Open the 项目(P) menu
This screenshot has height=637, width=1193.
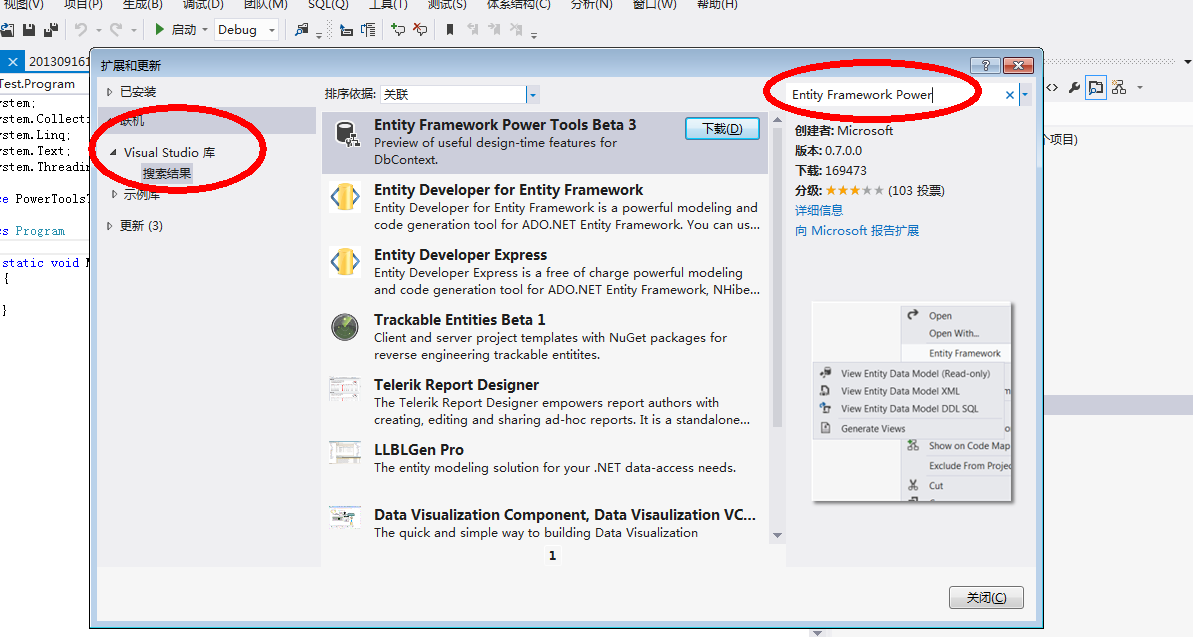tap(83, 5)
